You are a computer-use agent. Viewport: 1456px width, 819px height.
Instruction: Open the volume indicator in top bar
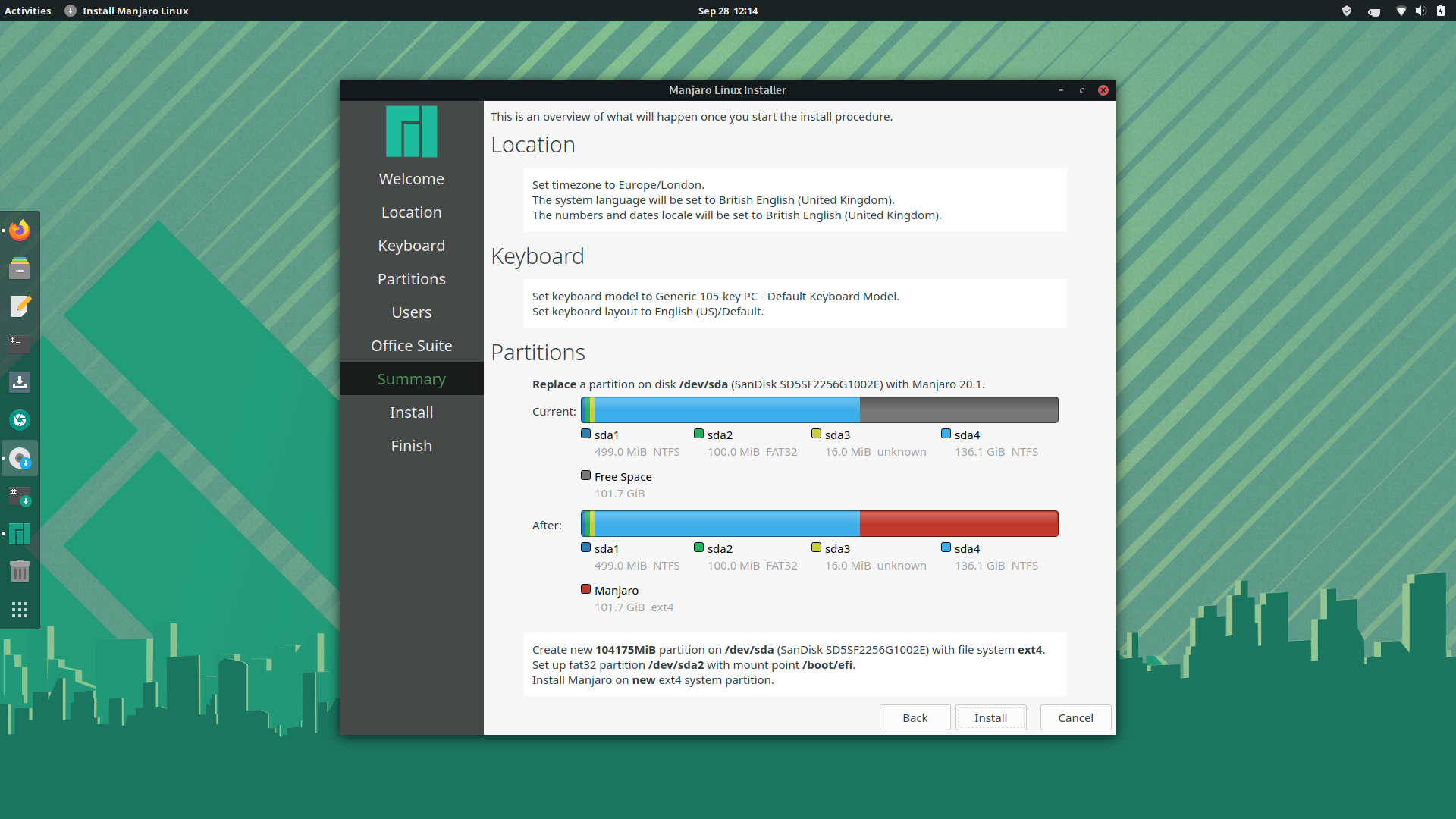[x=1420, y=11]
